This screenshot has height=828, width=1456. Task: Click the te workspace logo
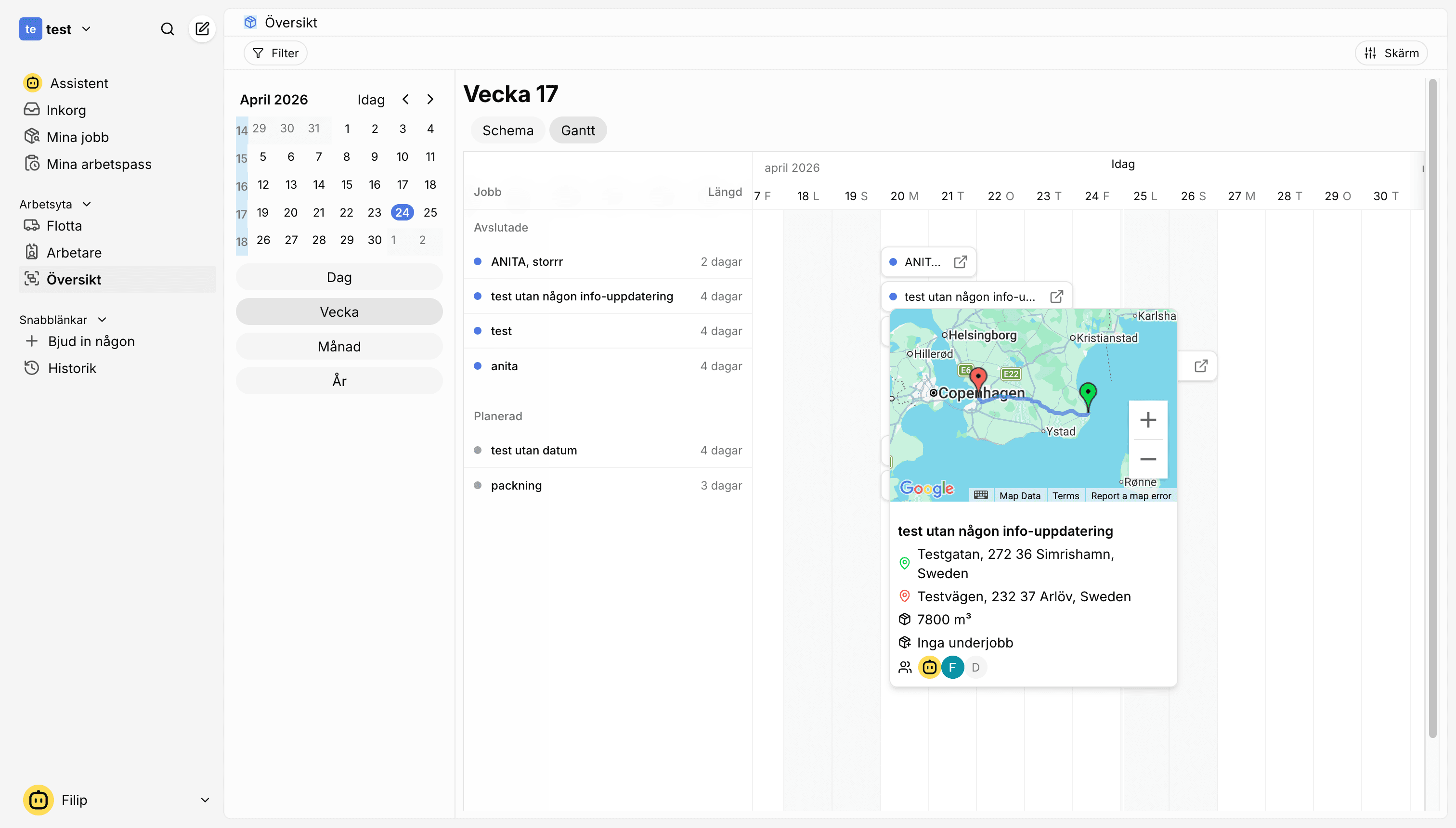(x=30, y=29)
